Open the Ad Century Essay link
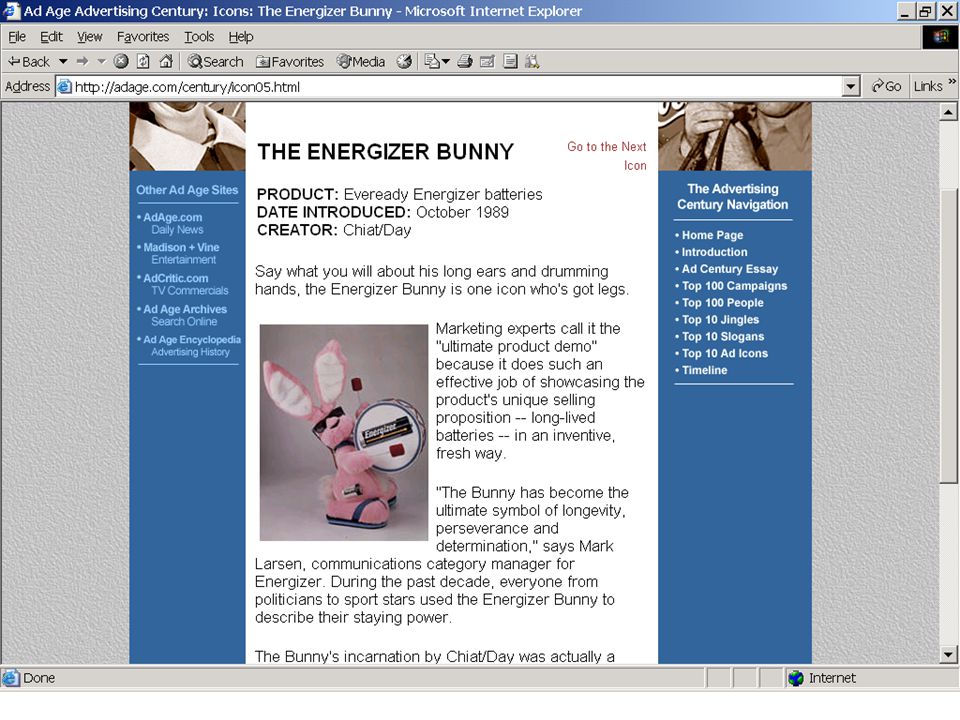The height and width of the screenshot is (720, 960). pos(730,269)
